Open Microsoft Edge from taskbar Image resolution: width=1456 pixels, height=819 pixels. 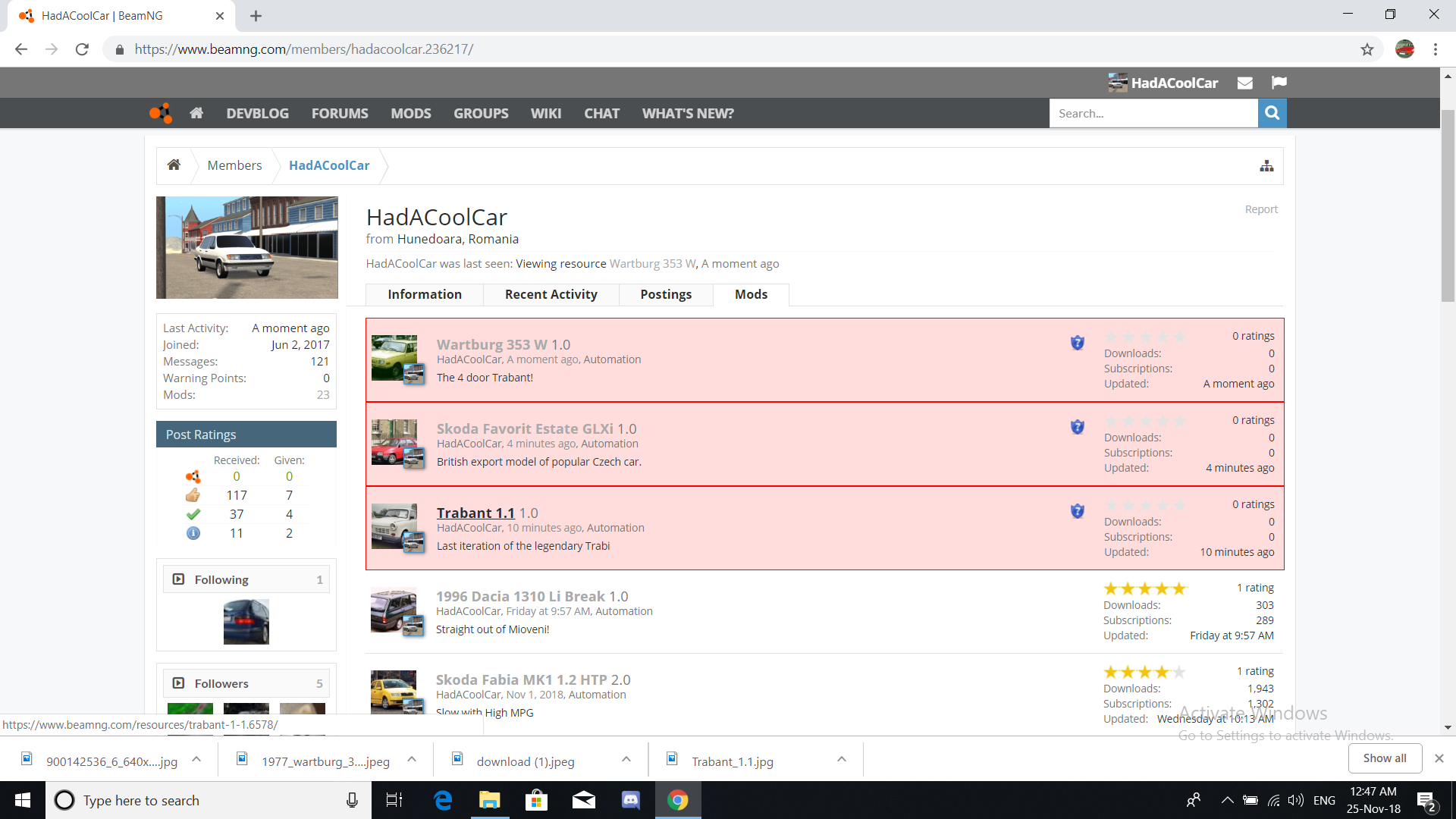pos(443,800)
